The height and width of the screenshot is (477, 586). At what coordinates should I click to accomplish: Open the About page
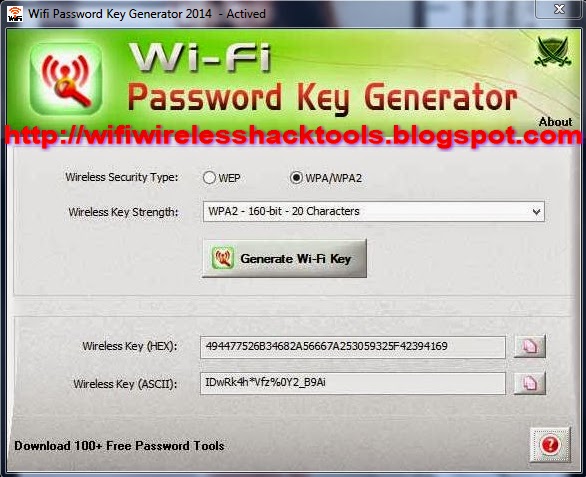point(555,121)
